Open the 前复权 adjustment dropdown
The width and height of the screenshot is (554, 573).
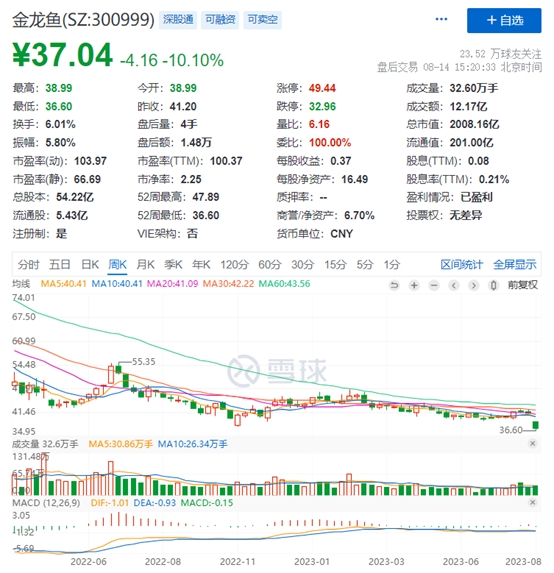(x=523, y=285)
